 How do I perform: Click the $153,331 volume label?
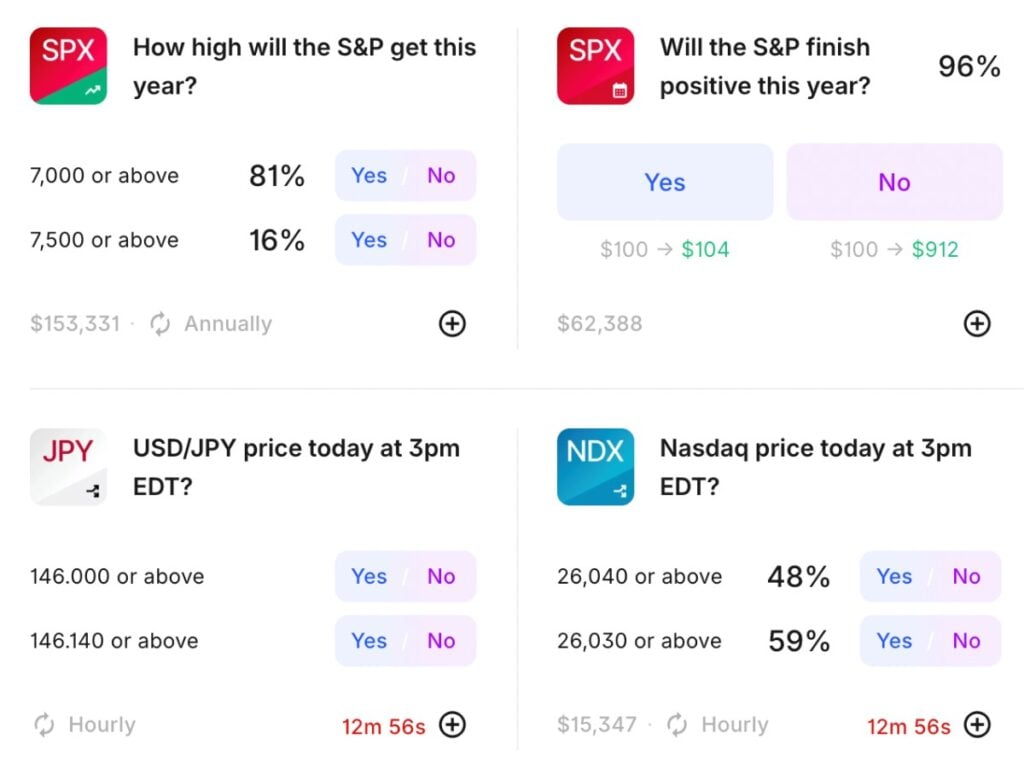click(75, 323)
